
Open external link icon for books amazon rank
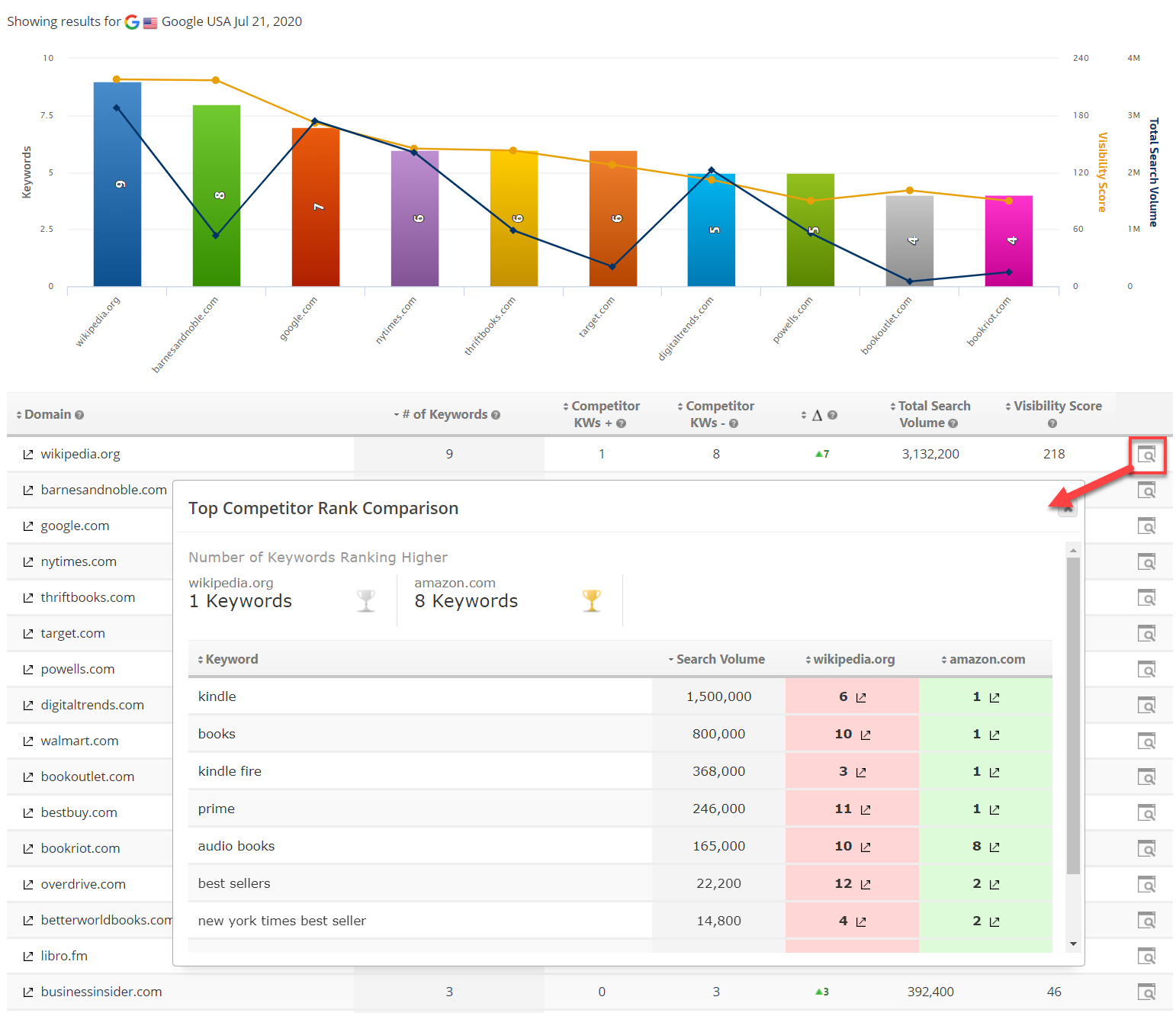click(994, 735)
